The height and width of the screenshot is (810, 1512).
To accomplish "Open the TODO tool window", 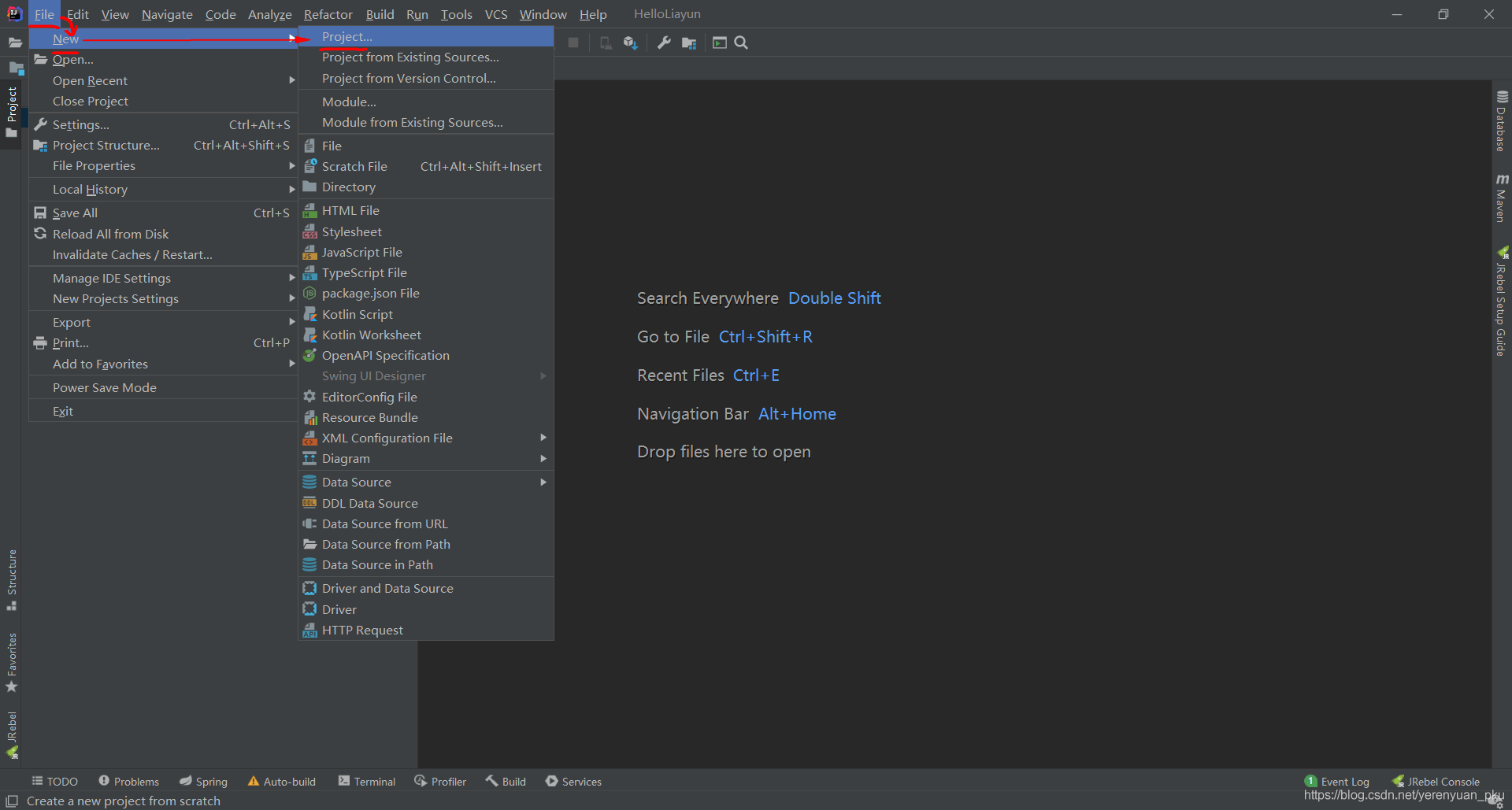I will 54,782.
